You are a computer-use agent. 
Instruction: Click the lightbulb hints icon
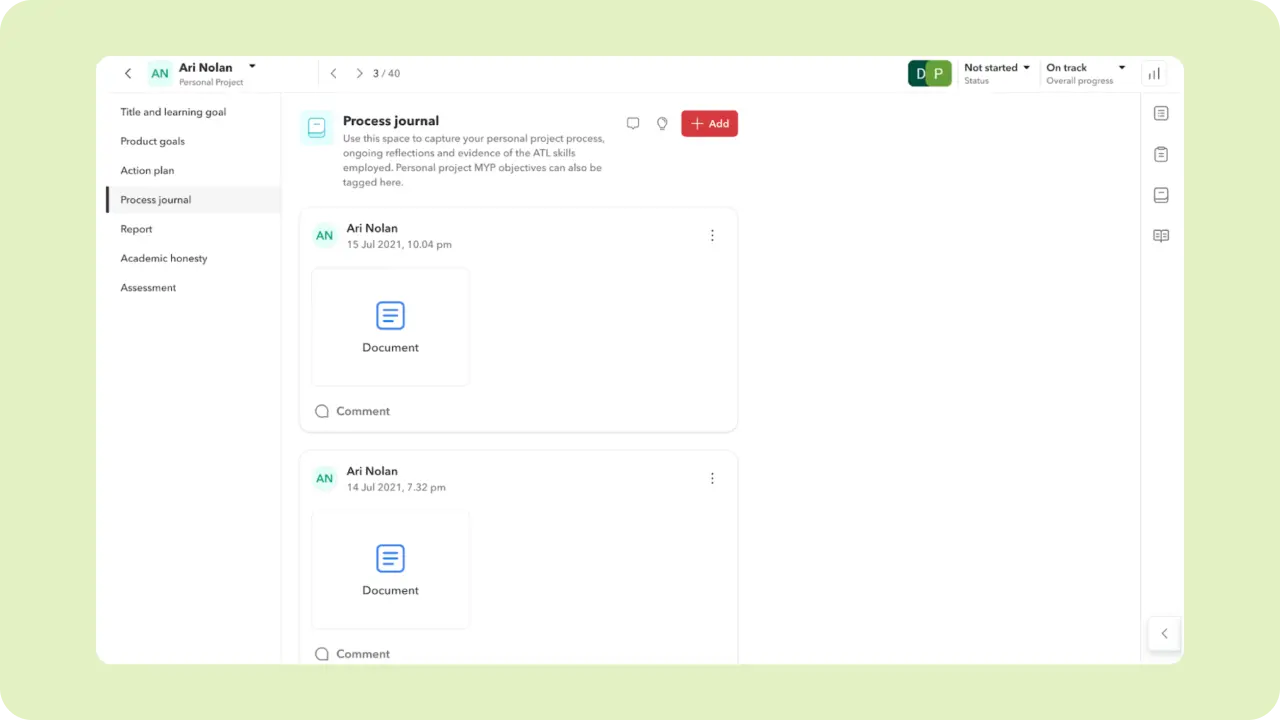tap(662, 124)
